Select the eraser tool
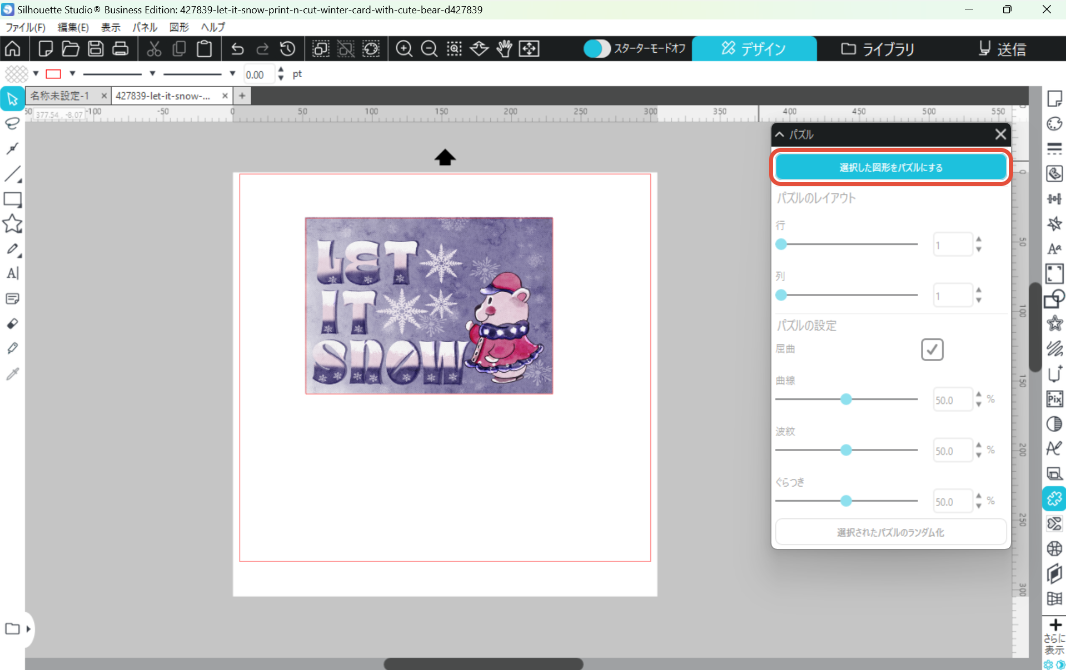 point(12,324)
